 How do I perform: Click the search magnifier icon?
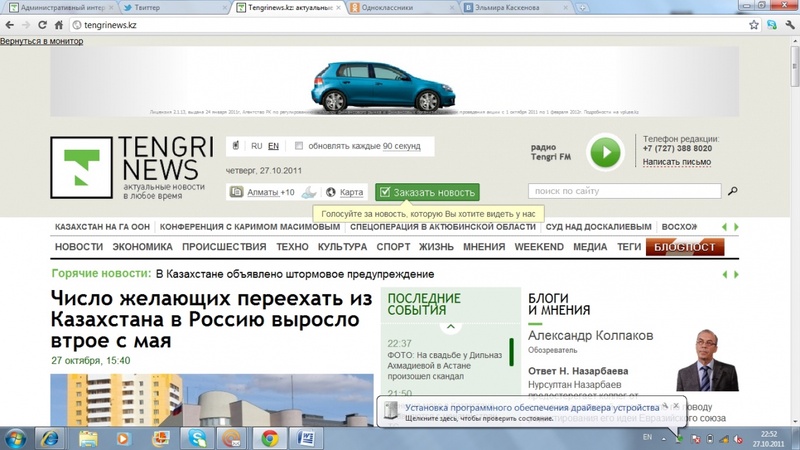(732, 191)
